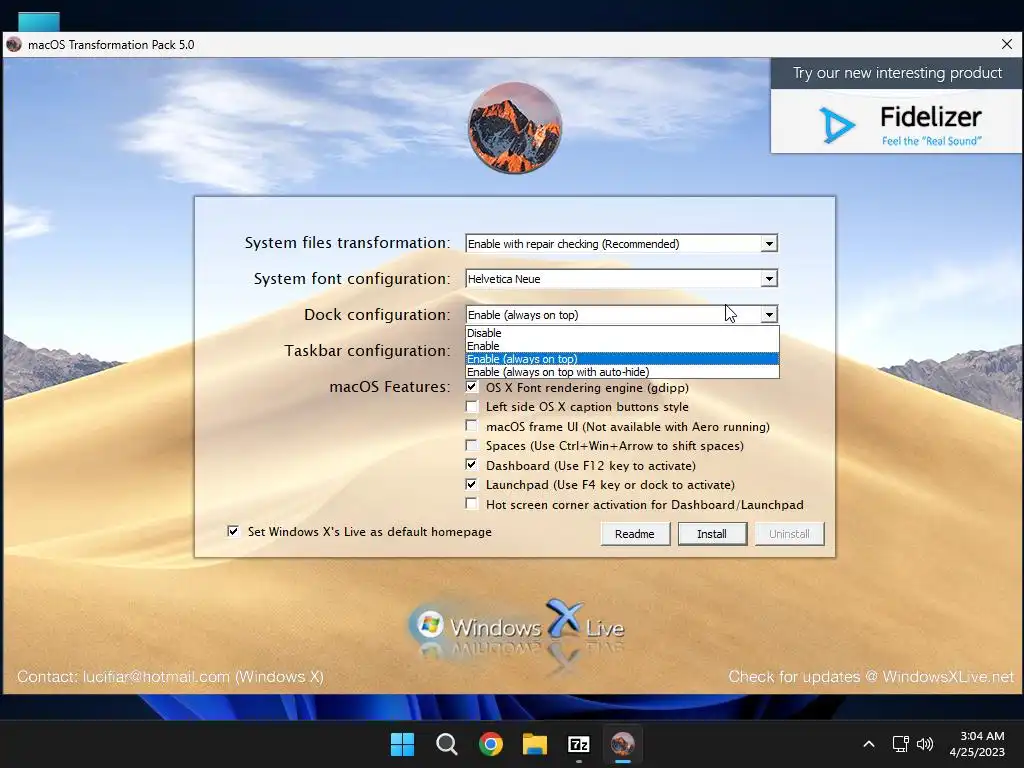Expand System font configuration dropdown arrow
Screen dimensions: 1024x768
click(x=769, y=279)
